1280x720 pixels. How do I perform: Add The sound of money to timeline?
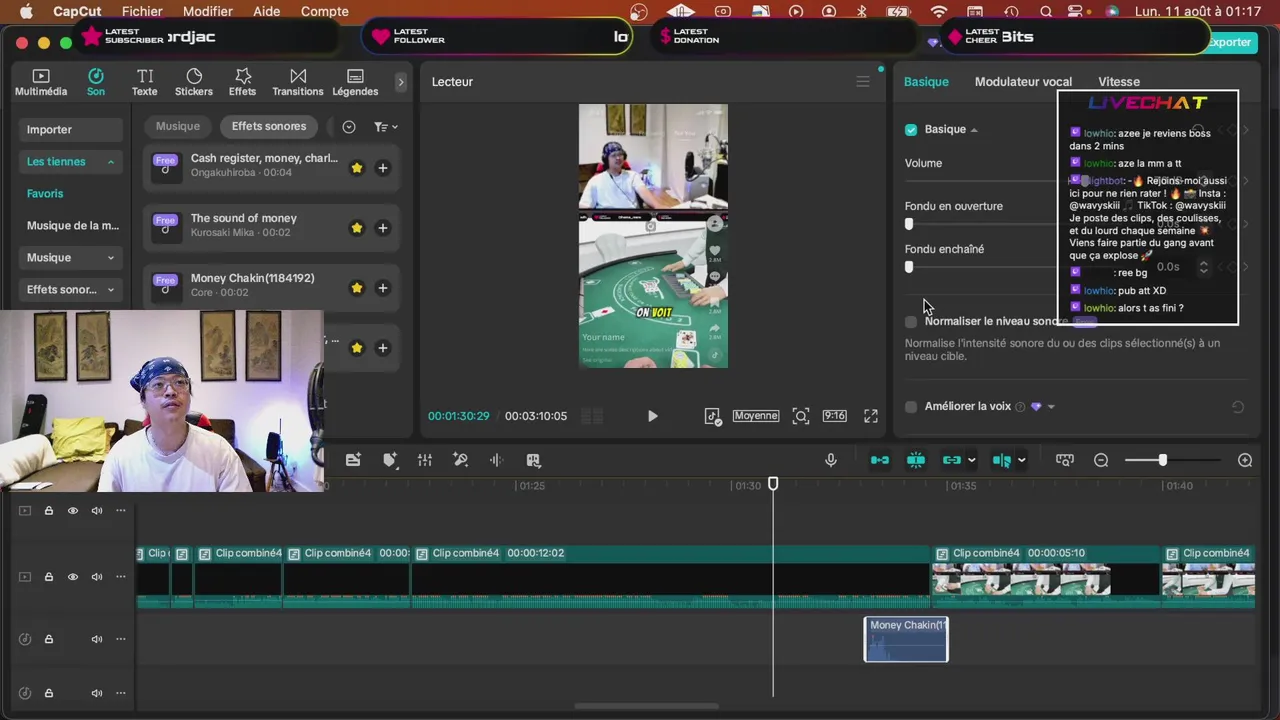(x=382, y=228)
